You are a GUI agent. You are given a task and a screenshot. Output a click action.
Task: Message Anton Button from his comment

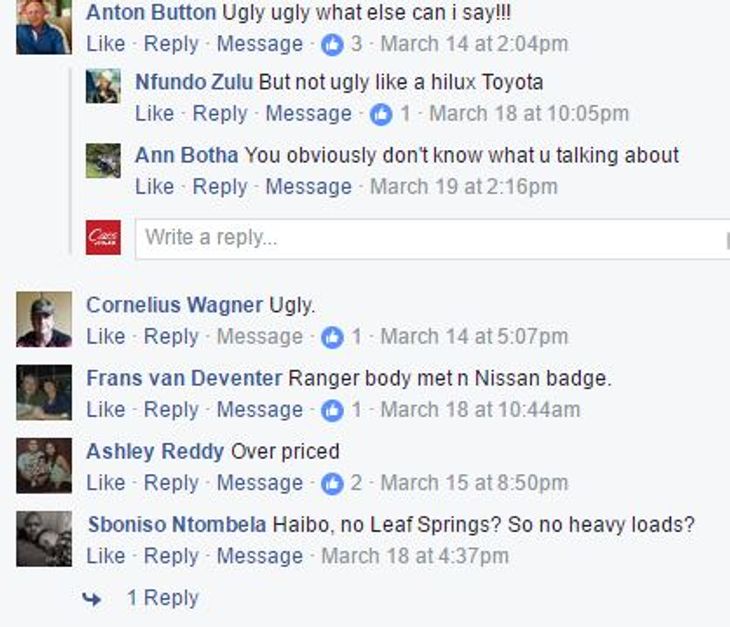click(x=260, y=44)
